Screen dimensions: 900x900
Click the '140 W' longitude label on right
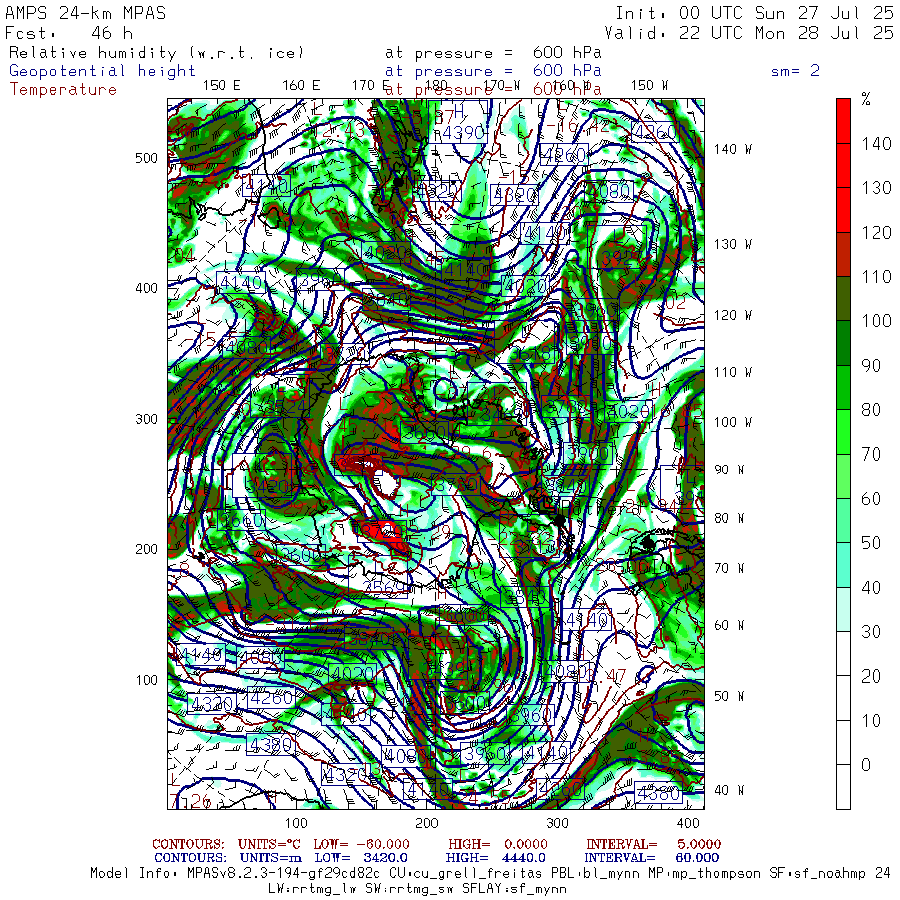click(732, 149)
